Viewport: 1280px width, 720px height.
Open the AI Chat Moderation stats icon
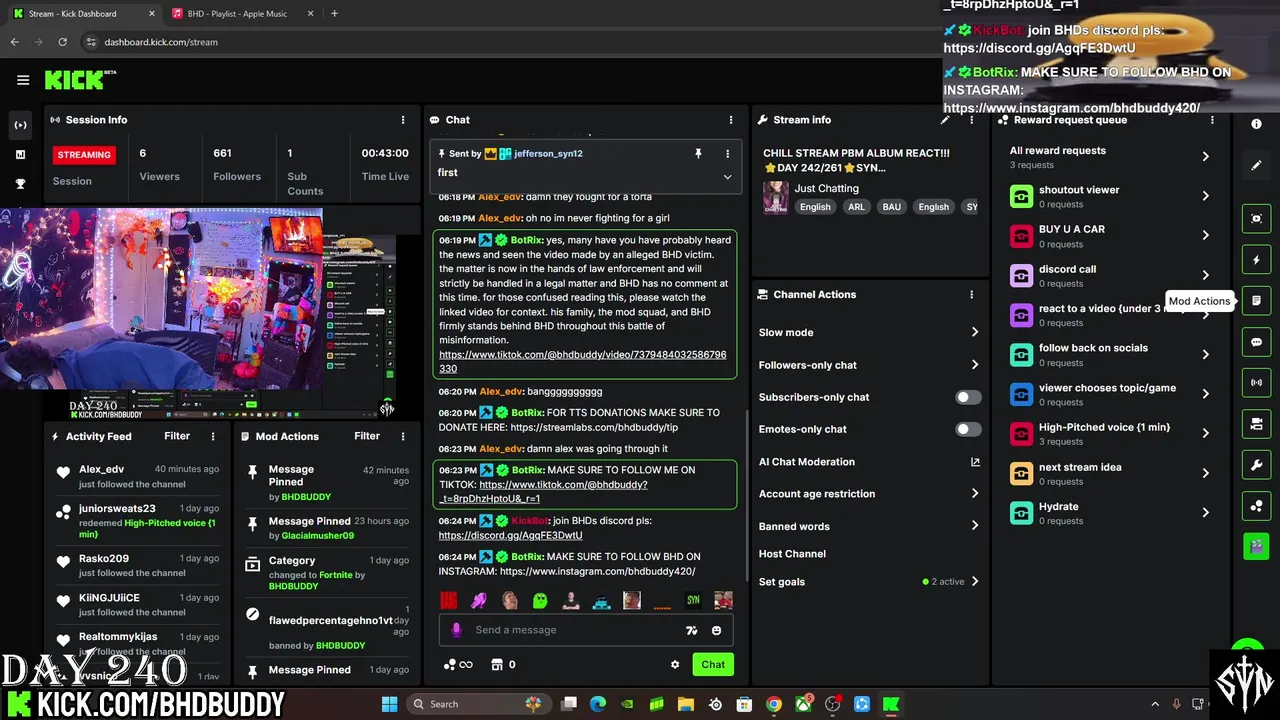(x=975, y=462)
